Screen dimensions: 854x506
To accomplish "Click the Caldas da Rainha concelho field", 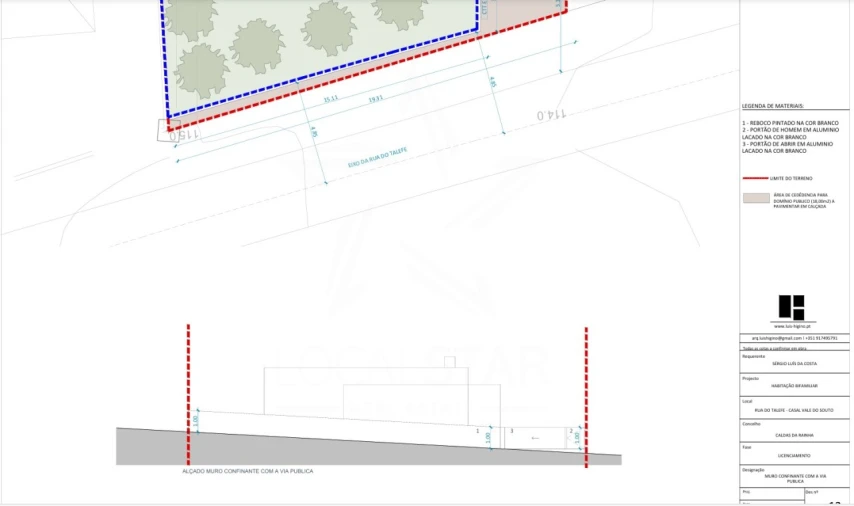I will click(794, 435).
